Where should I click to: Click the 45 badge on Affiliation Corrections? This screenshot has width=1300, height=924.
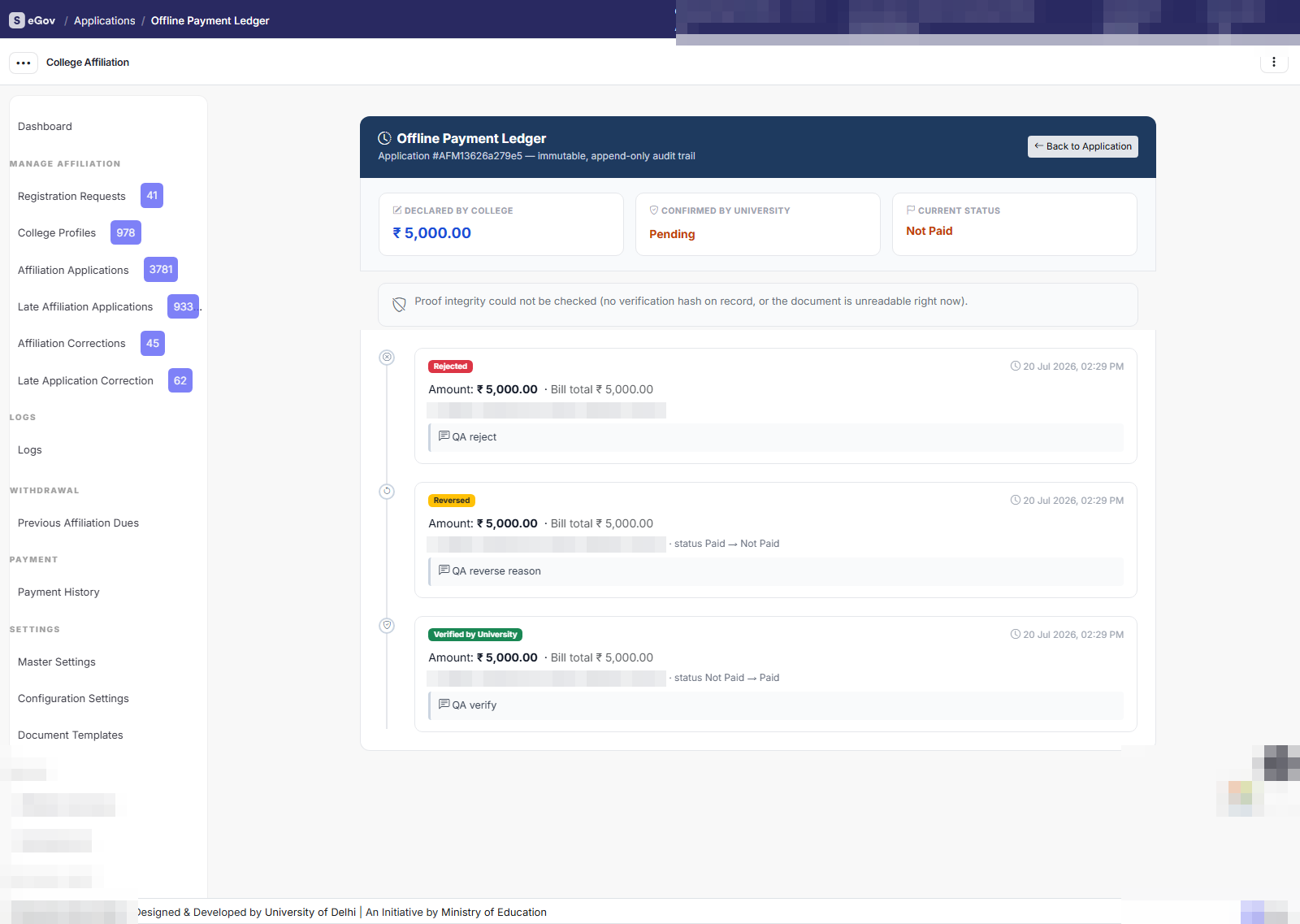pos(153,344)
